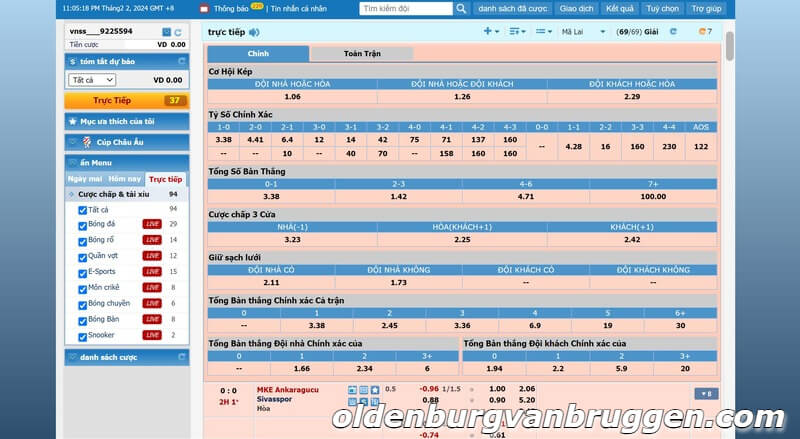Viewport: 800px width, 439px height.
Task: Click the refresh icon next to Giải
Action: pos(673,32)
